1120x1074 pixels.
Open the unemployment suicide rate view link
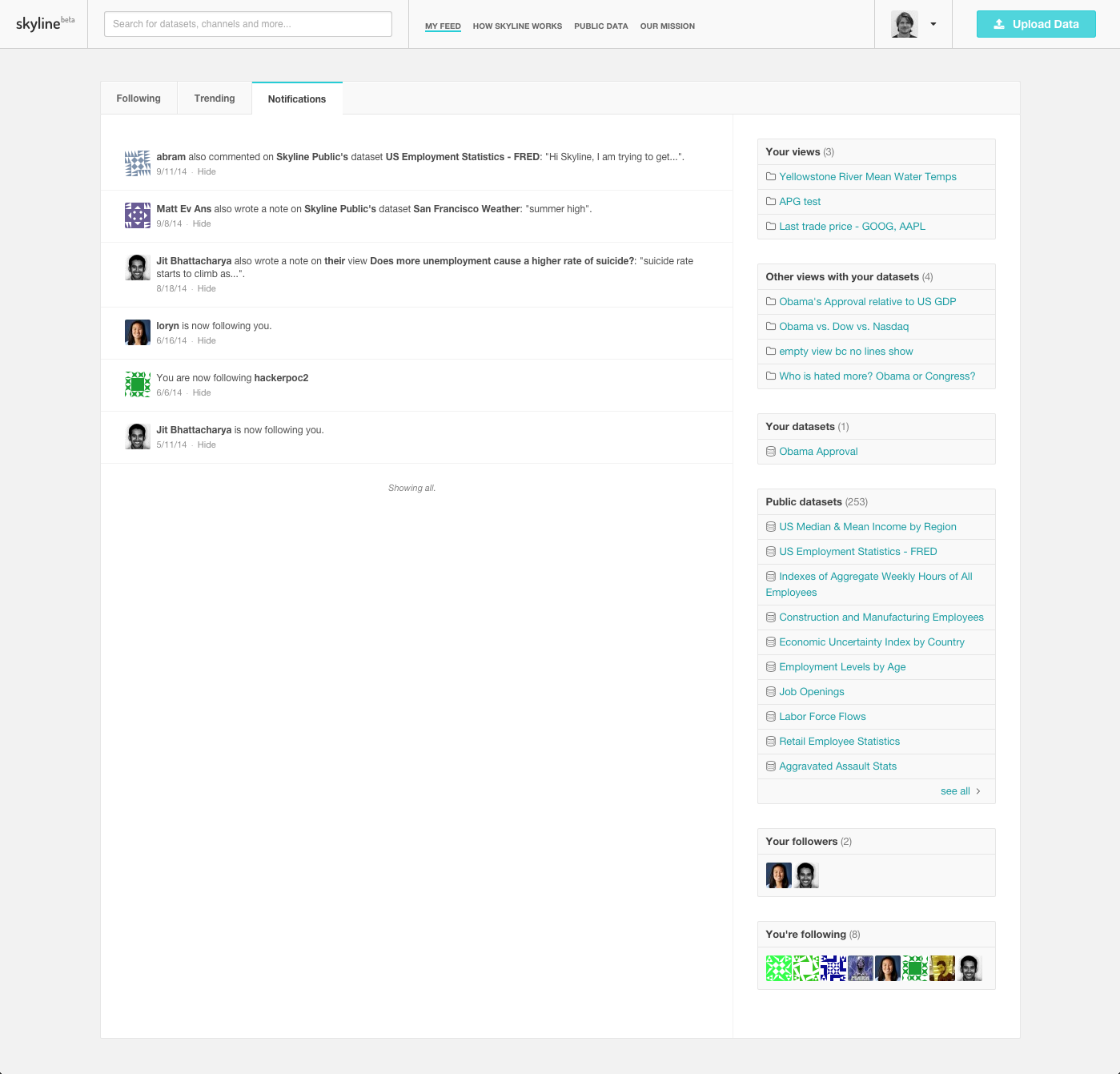point(502,261)
